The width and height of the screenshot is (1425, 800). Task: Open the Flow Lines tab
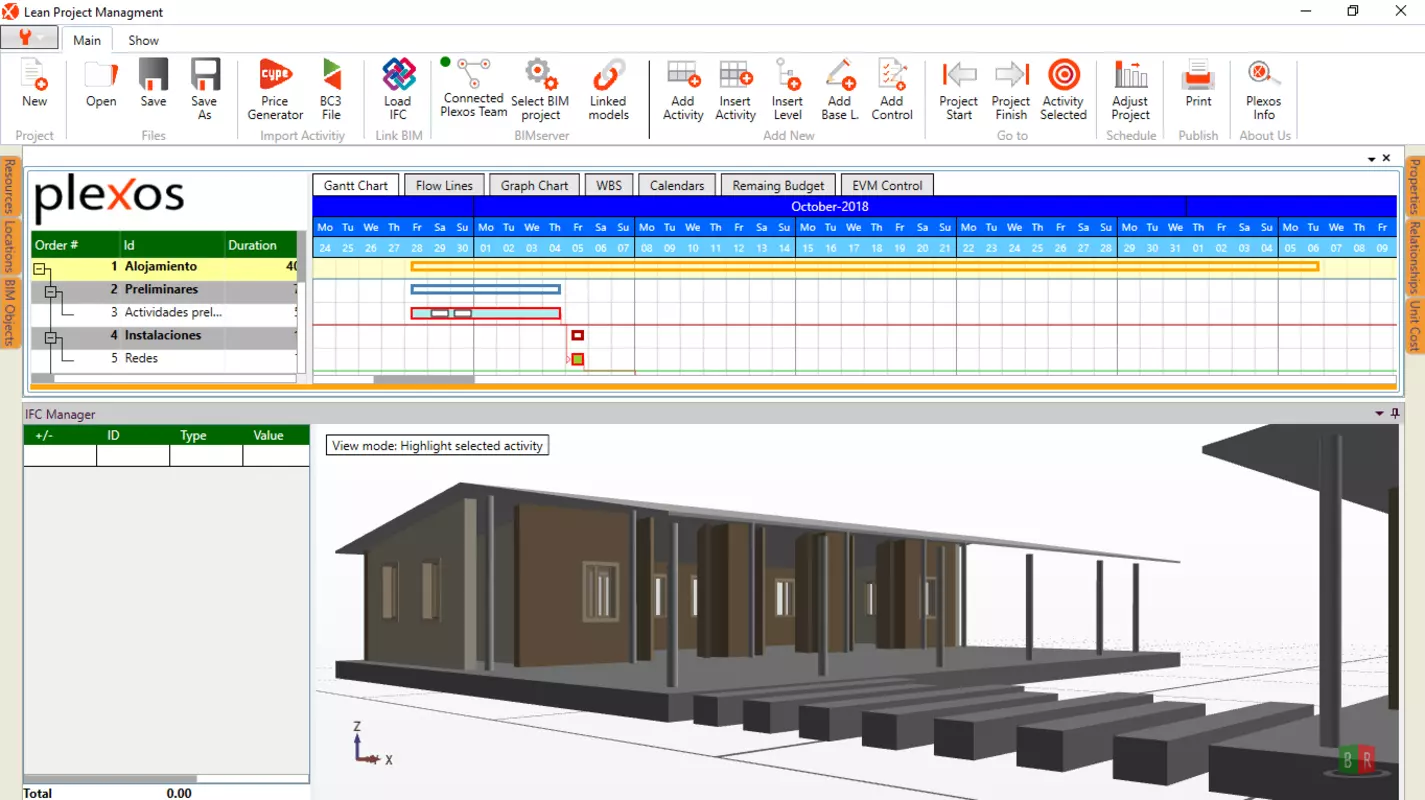tap(444, 185)
